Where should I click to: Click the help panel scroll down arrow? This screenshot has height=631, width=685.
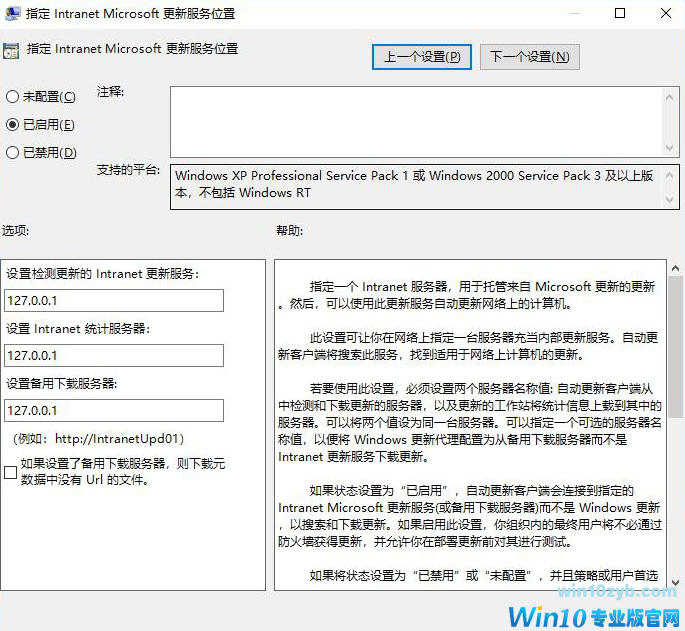tap(675, 582)
